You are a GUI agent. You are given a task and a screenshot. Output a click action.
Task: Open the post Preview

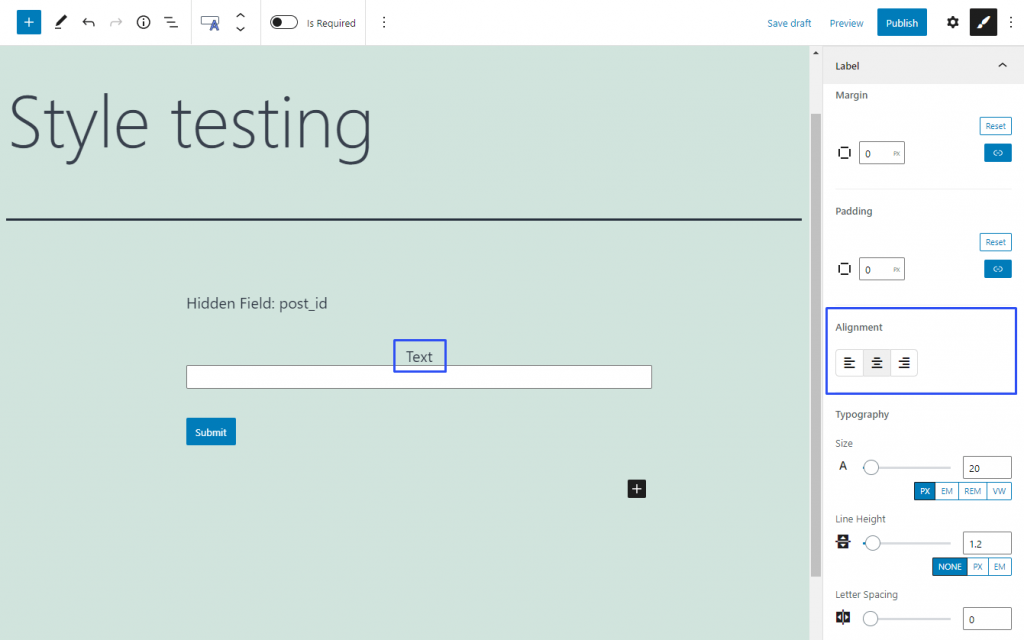(846, 23)
